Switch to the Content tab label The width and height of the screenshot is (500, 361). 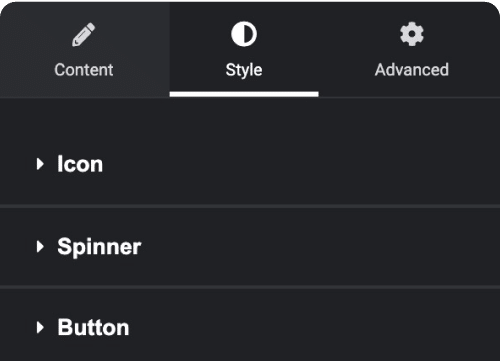click(x=84, y=70)
